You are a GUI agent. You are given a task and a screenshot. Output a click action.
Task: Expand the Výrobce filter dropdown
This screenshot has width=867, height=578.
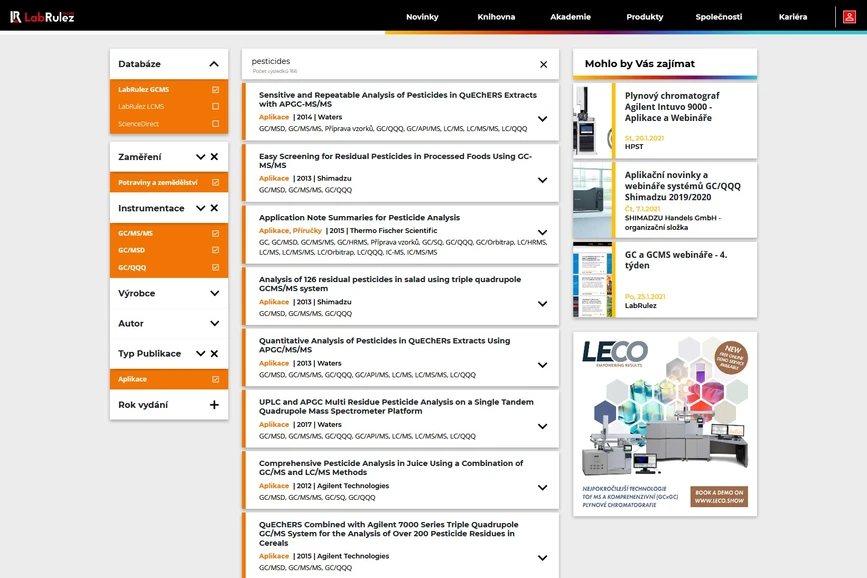(214, 293)
